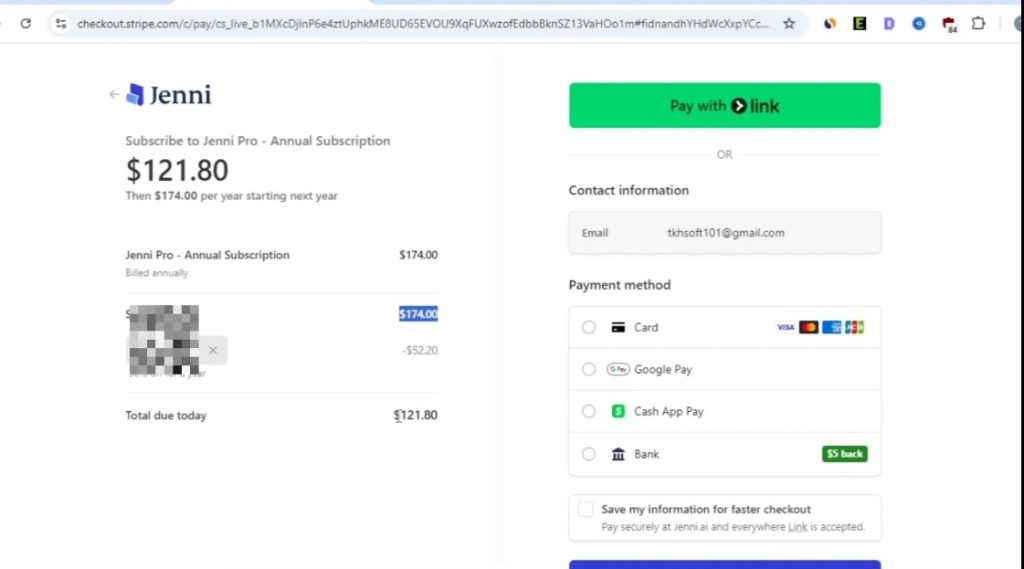This screenshot has width=1024, height=569.
Task: Click the Jenni Pro - Annual Subscription line item
Action: (x=208, y=255)
